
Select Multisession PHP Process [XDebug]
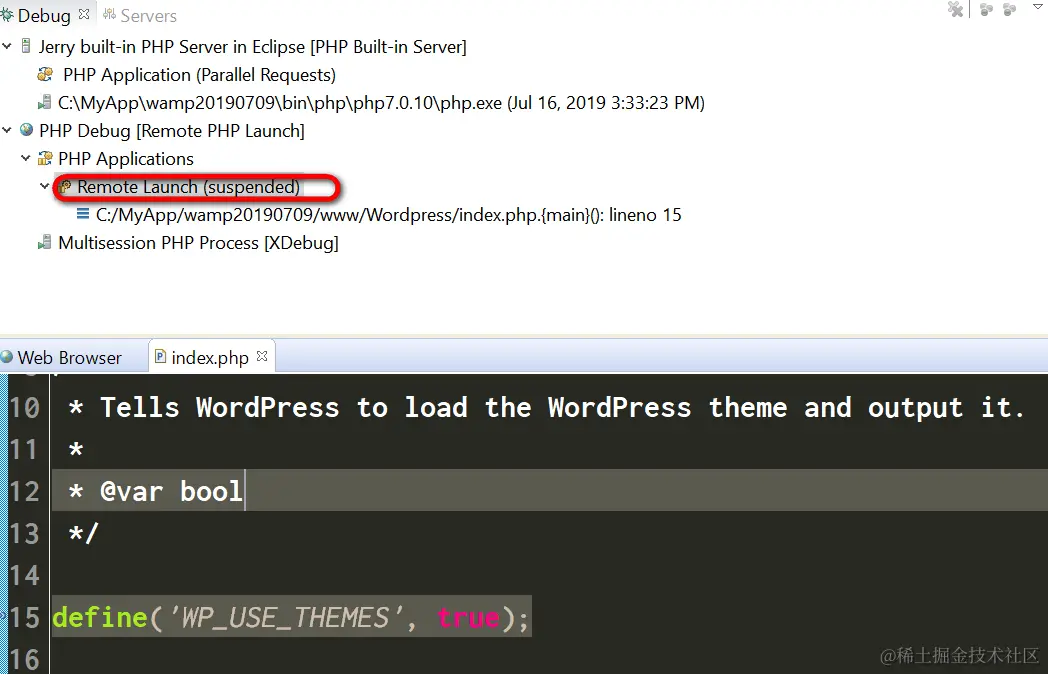[199, 243]
